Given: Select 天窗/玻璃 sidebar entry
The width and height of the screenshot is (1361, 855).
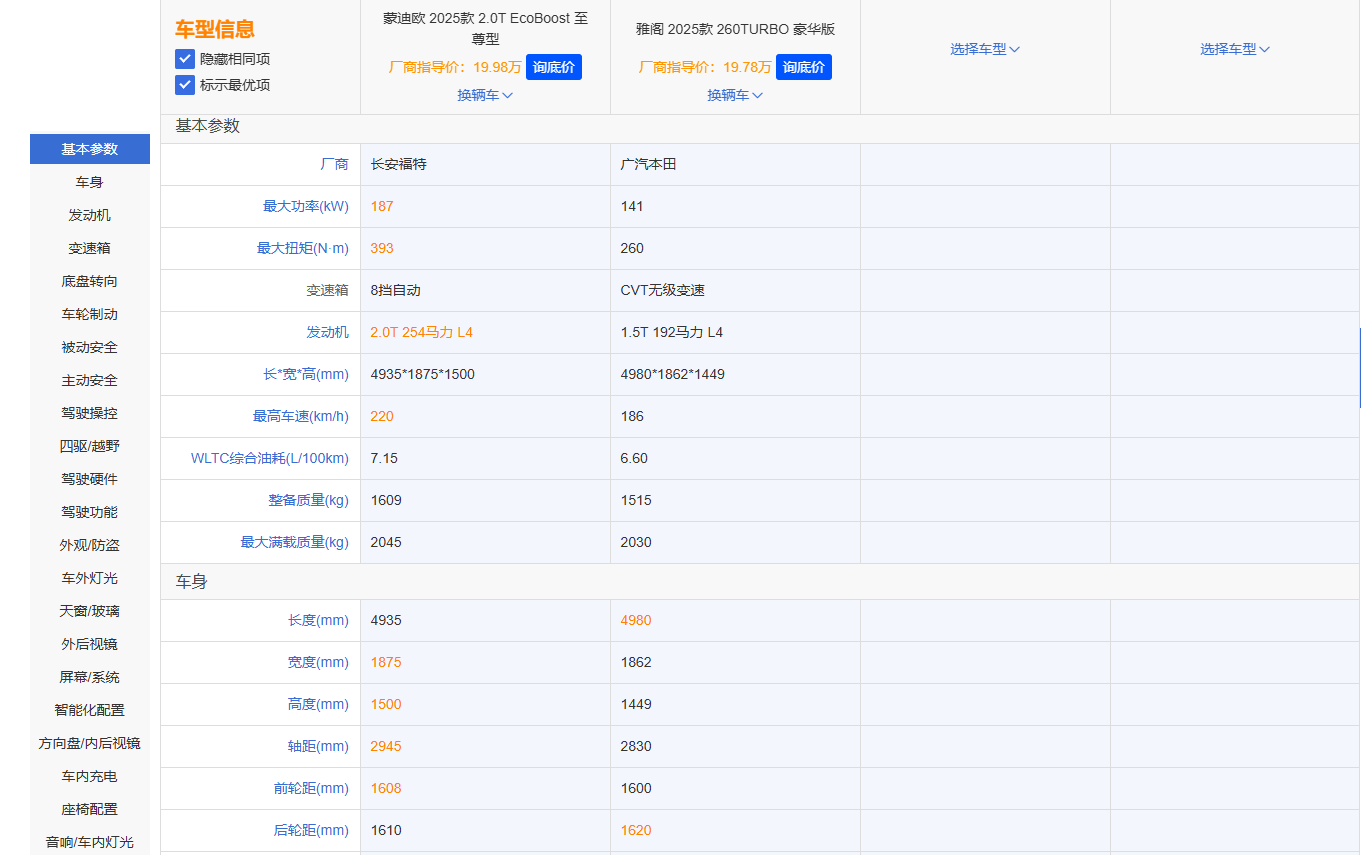Looking at the screenshot, I should (x=90, y=611).
